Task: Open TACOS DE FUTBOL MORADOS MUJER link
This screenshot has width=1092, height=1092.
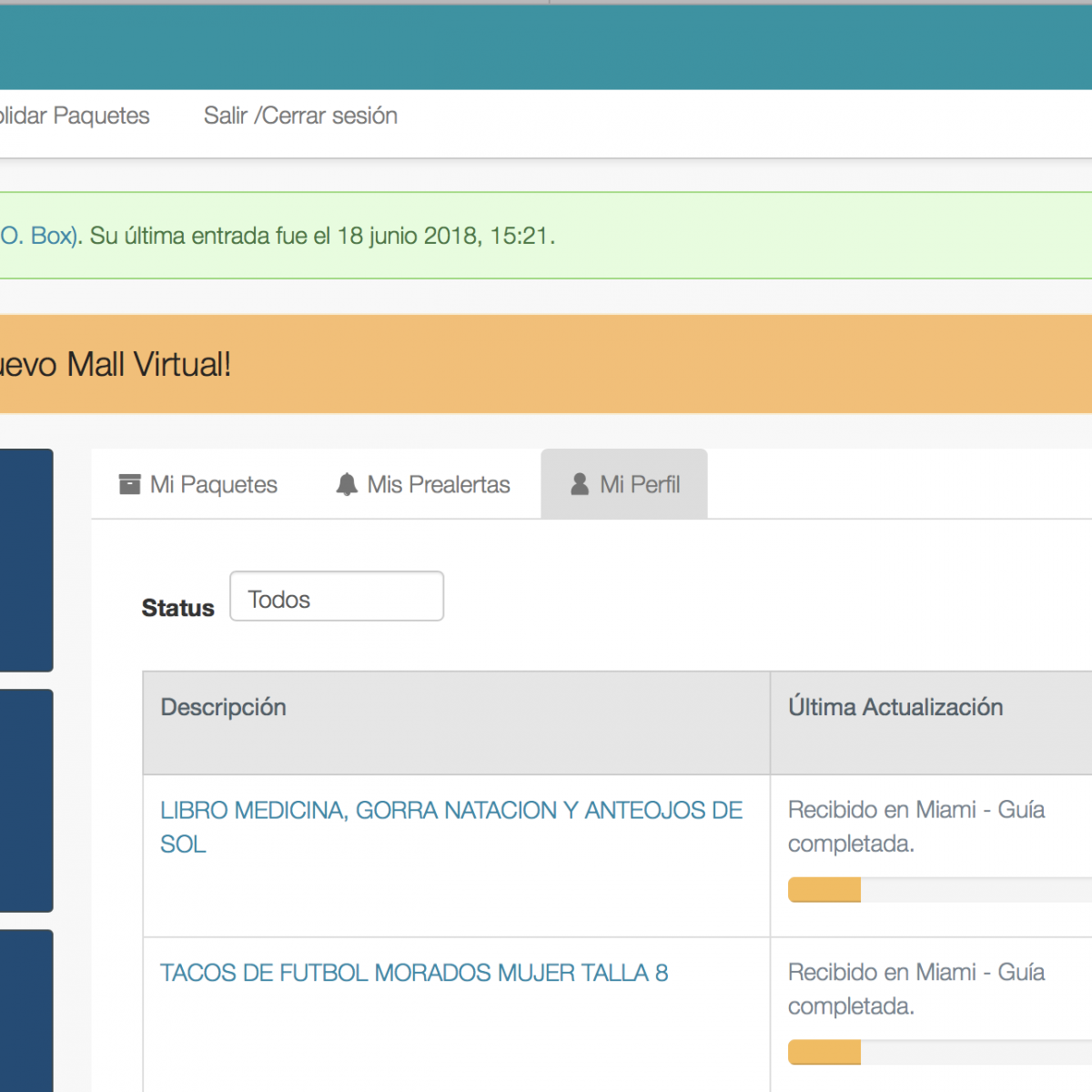Action: click(414, 973)
